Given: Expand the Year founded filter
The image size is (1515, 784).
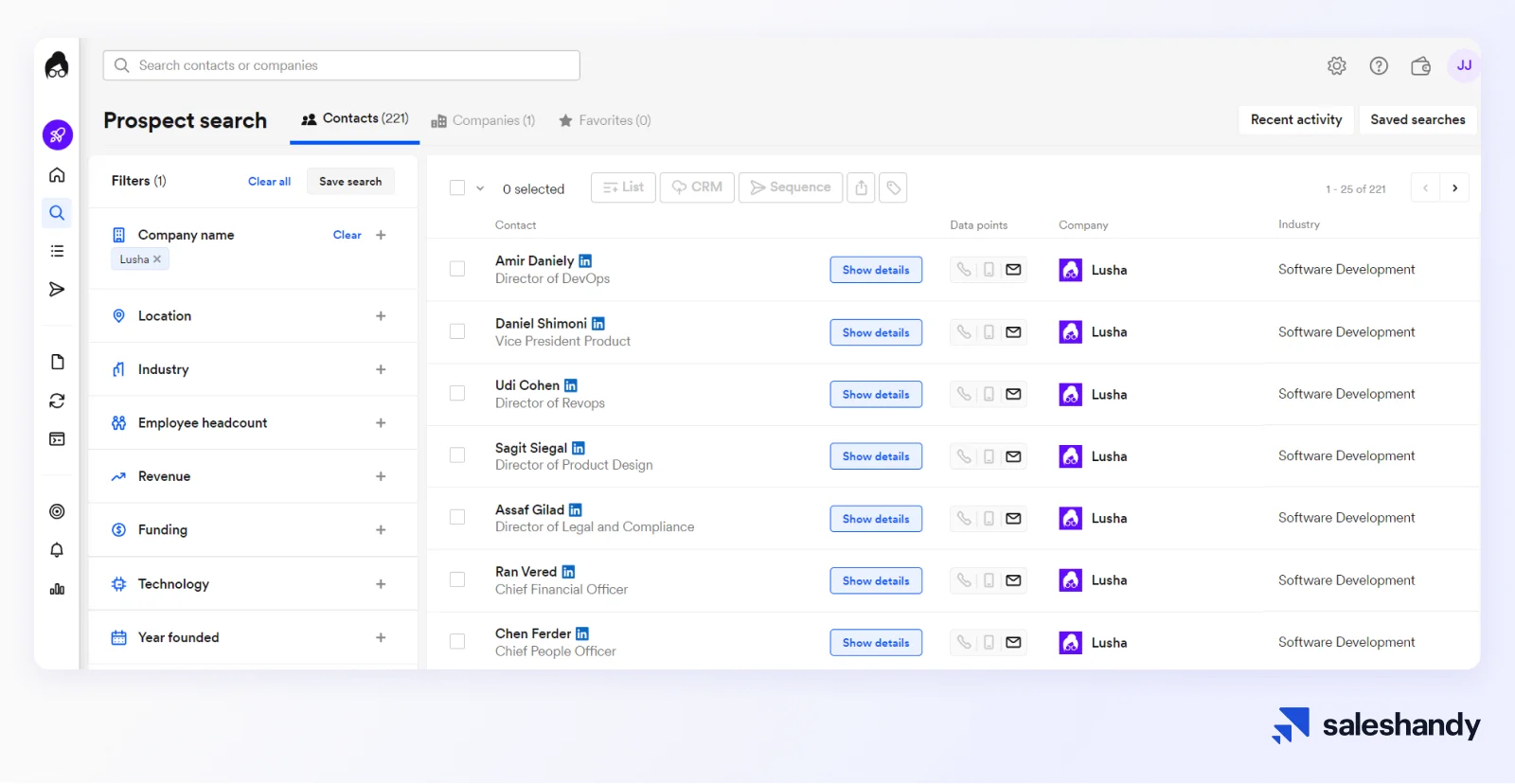Looking at the screenshot, I should tap(381, 638).
